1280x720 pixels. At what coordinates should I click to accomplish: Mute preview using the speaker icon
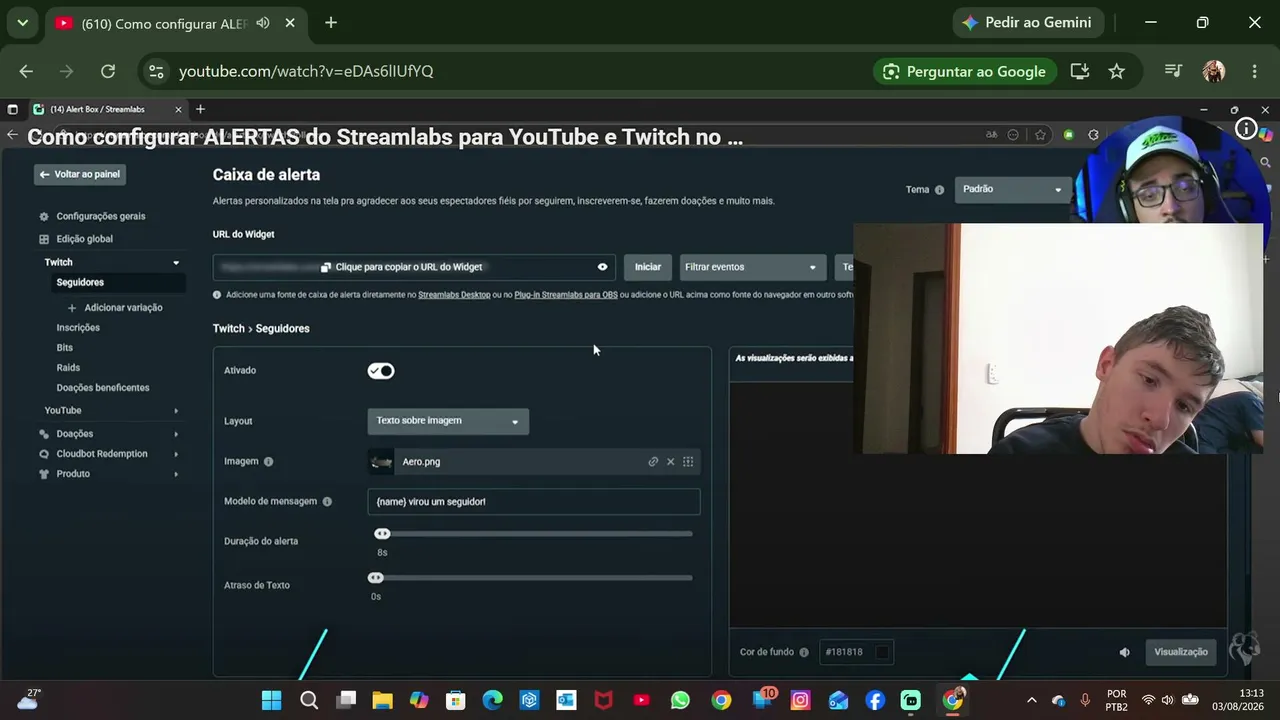pyautogui.click(x=1125, y=652)
